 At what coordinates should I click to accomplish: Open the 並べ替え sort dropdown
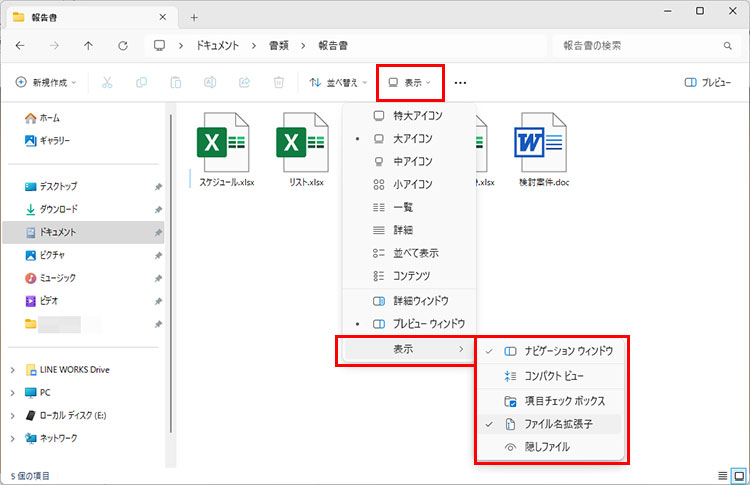pos(338,83)
